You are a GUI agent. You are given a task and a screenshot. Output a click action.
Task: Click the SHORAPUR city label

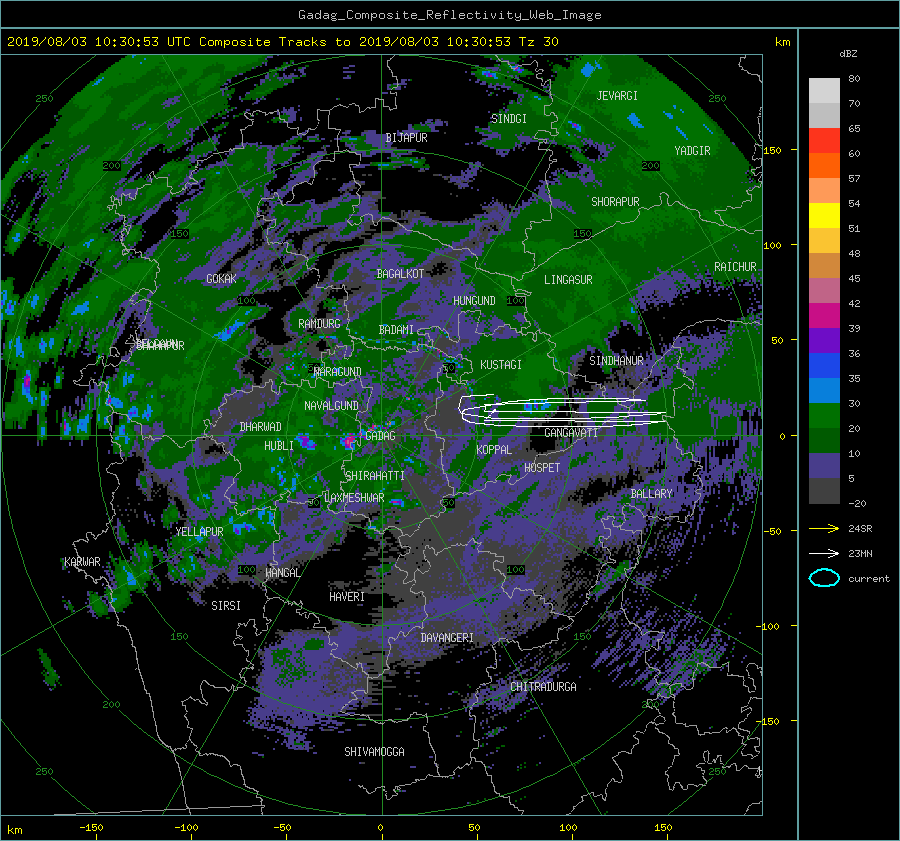point(615,202)
